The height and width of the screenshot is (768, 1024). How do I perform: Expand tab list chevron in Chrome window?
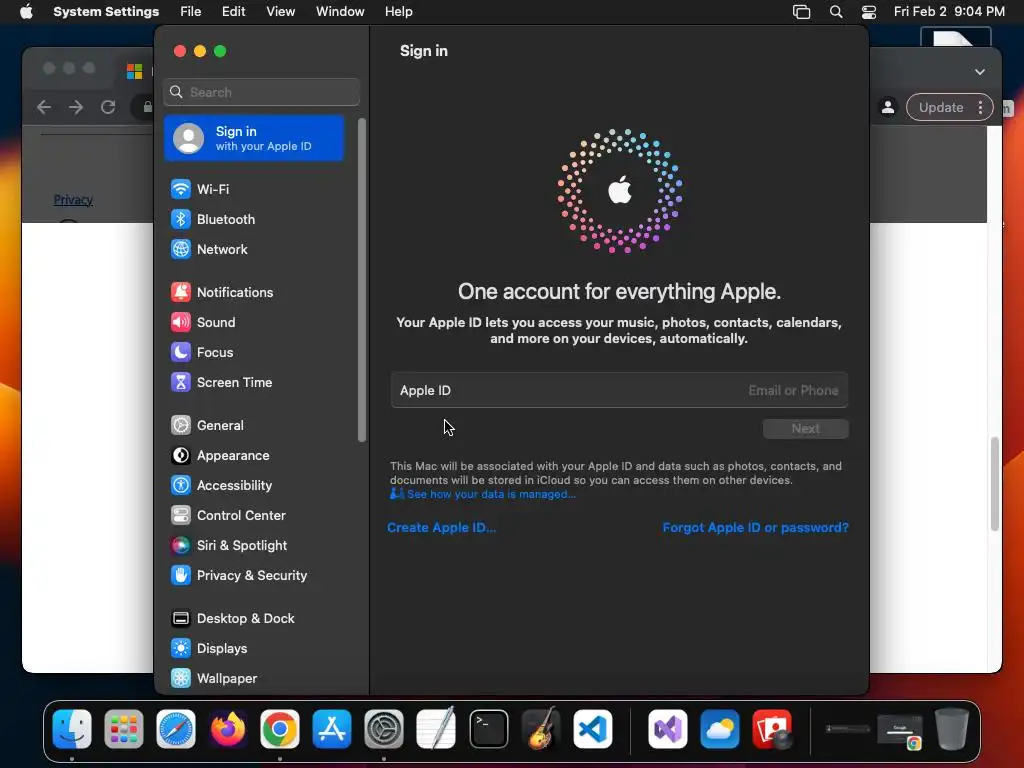(980, 72)
